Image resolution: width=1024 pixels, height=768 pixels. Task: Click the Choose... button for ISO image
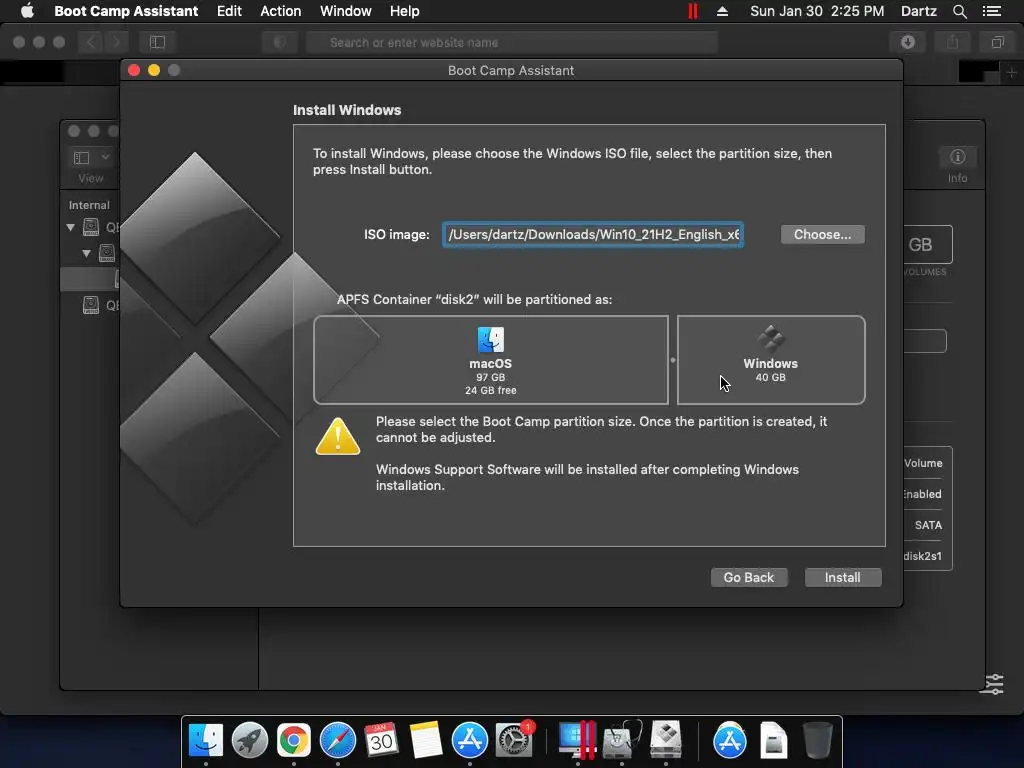pos(822,234)
